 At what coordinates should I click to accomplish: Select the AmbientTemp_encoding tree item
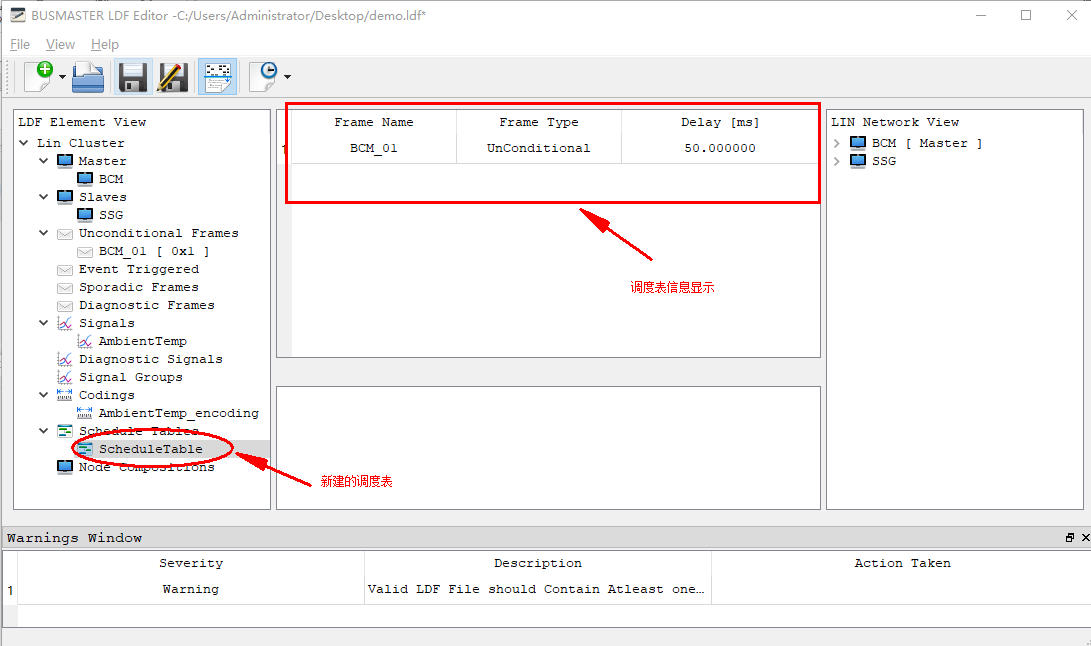[179, 413]
